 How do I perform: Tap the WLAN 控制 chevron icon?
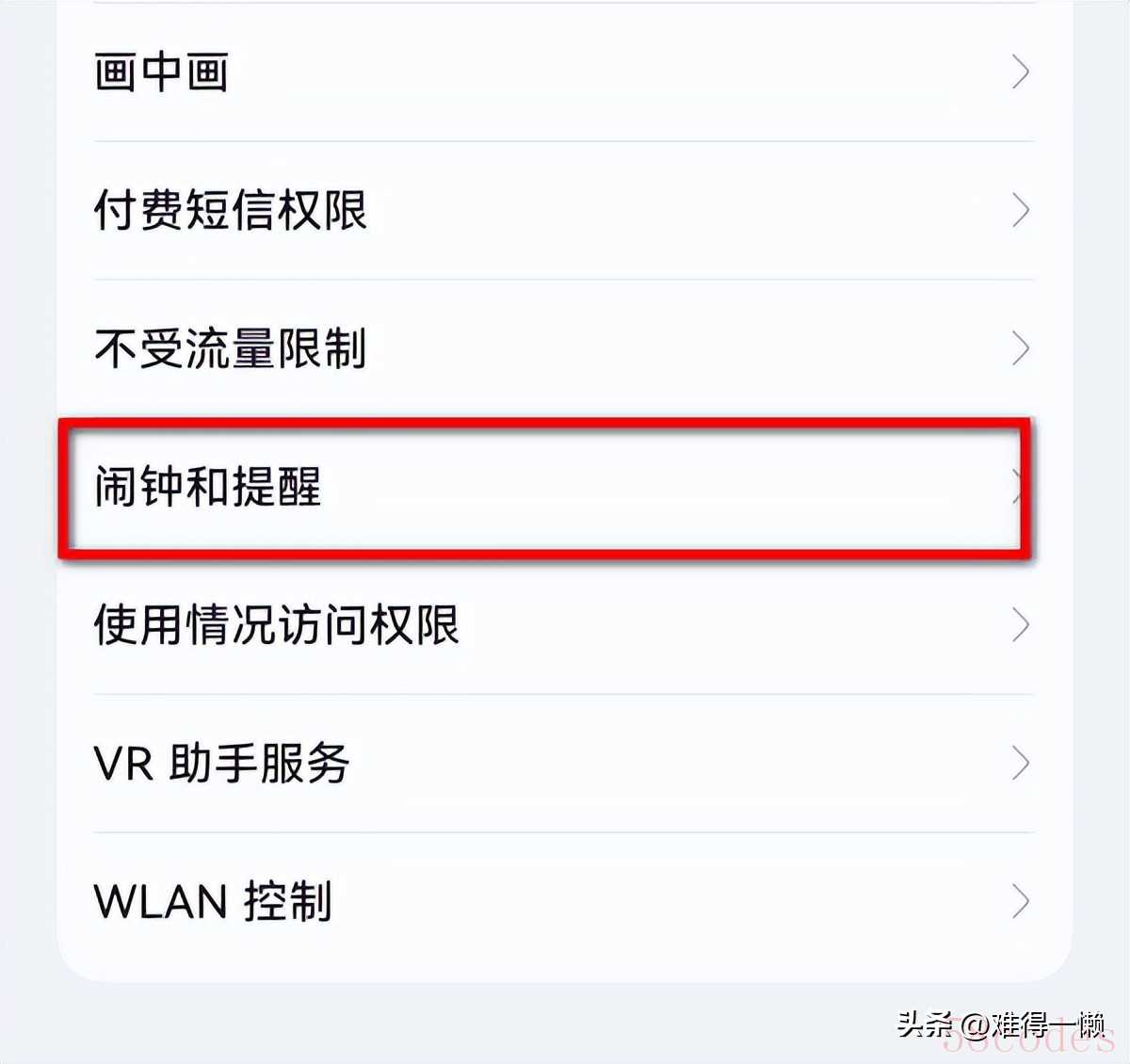tap(1020, 901)
